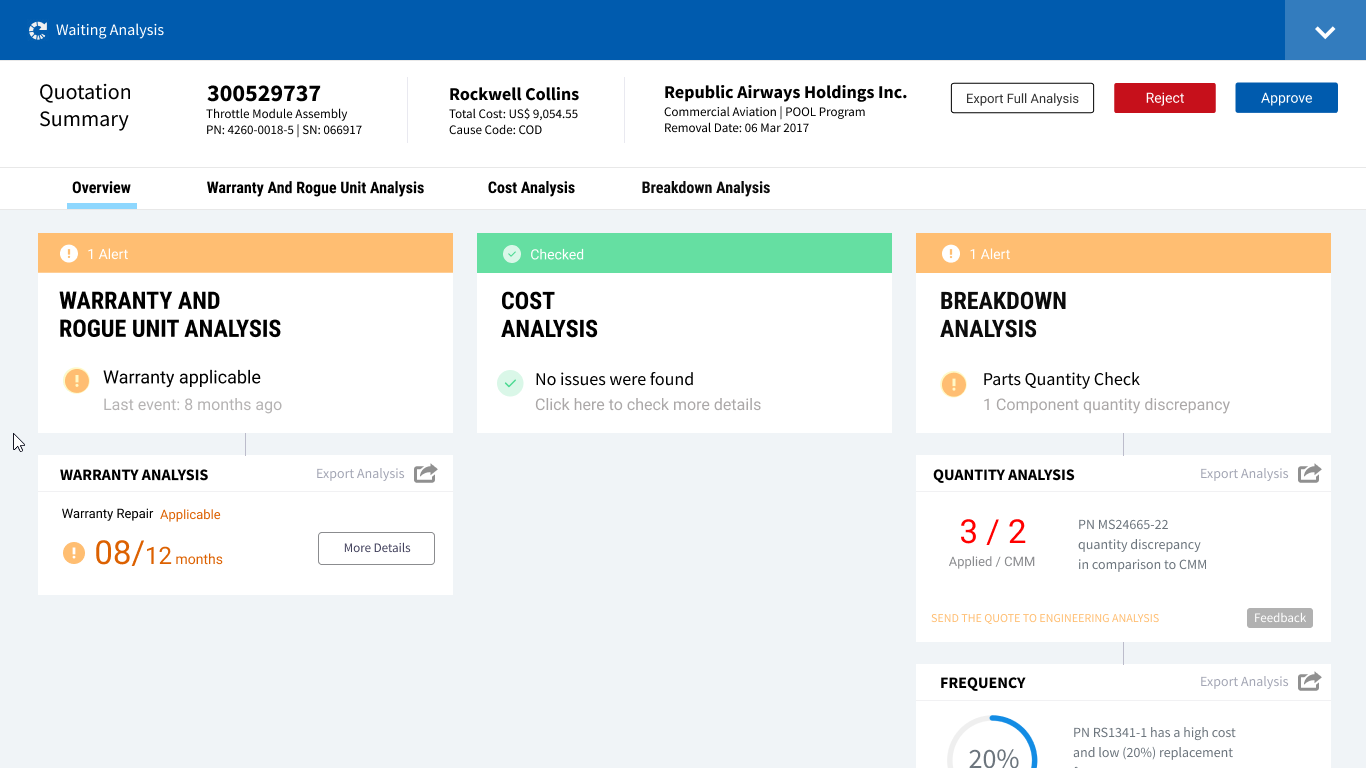Click warning icon beside 08/12 months

[74, 553]
